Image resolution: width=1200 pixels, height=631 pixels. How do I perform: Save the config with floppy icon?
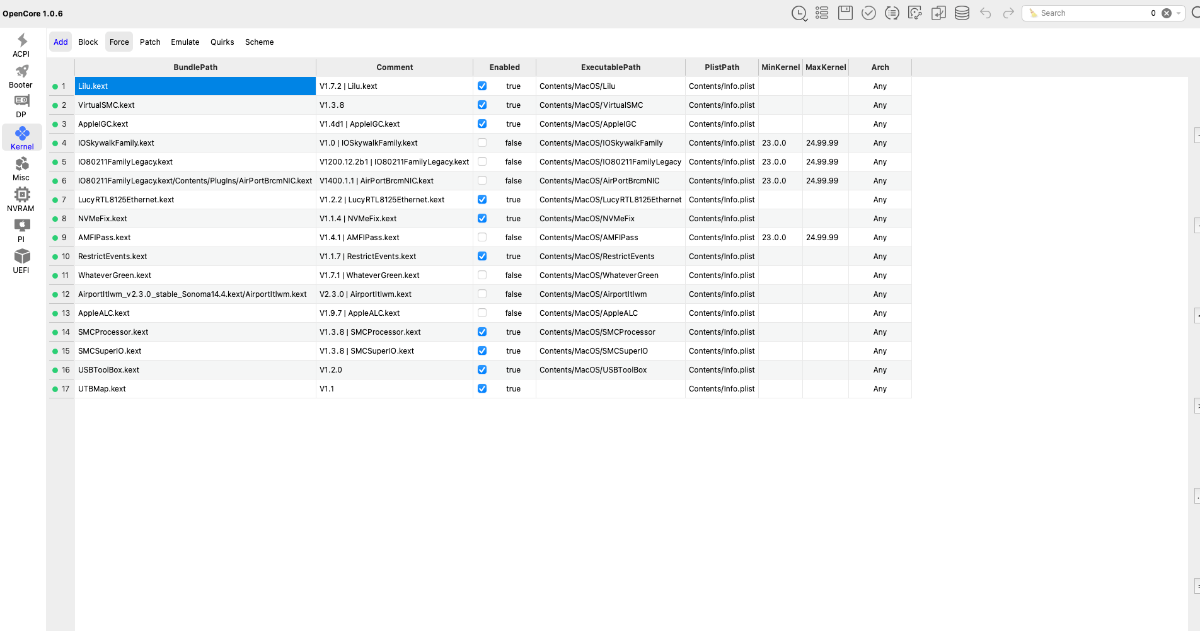(845, 13)
